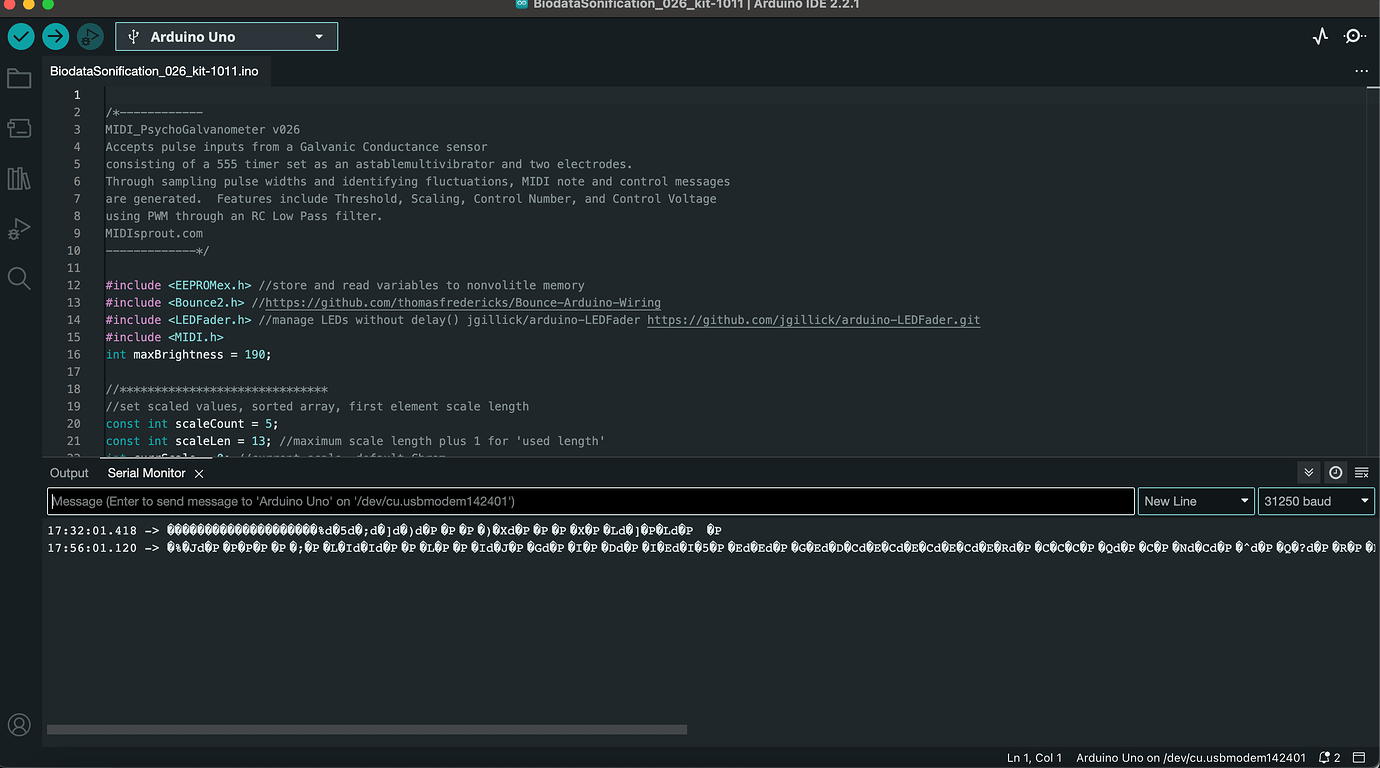Open the Sketchbook sidebar panel
This screenshot has width=1380, height=768.
tap(19, 78)
